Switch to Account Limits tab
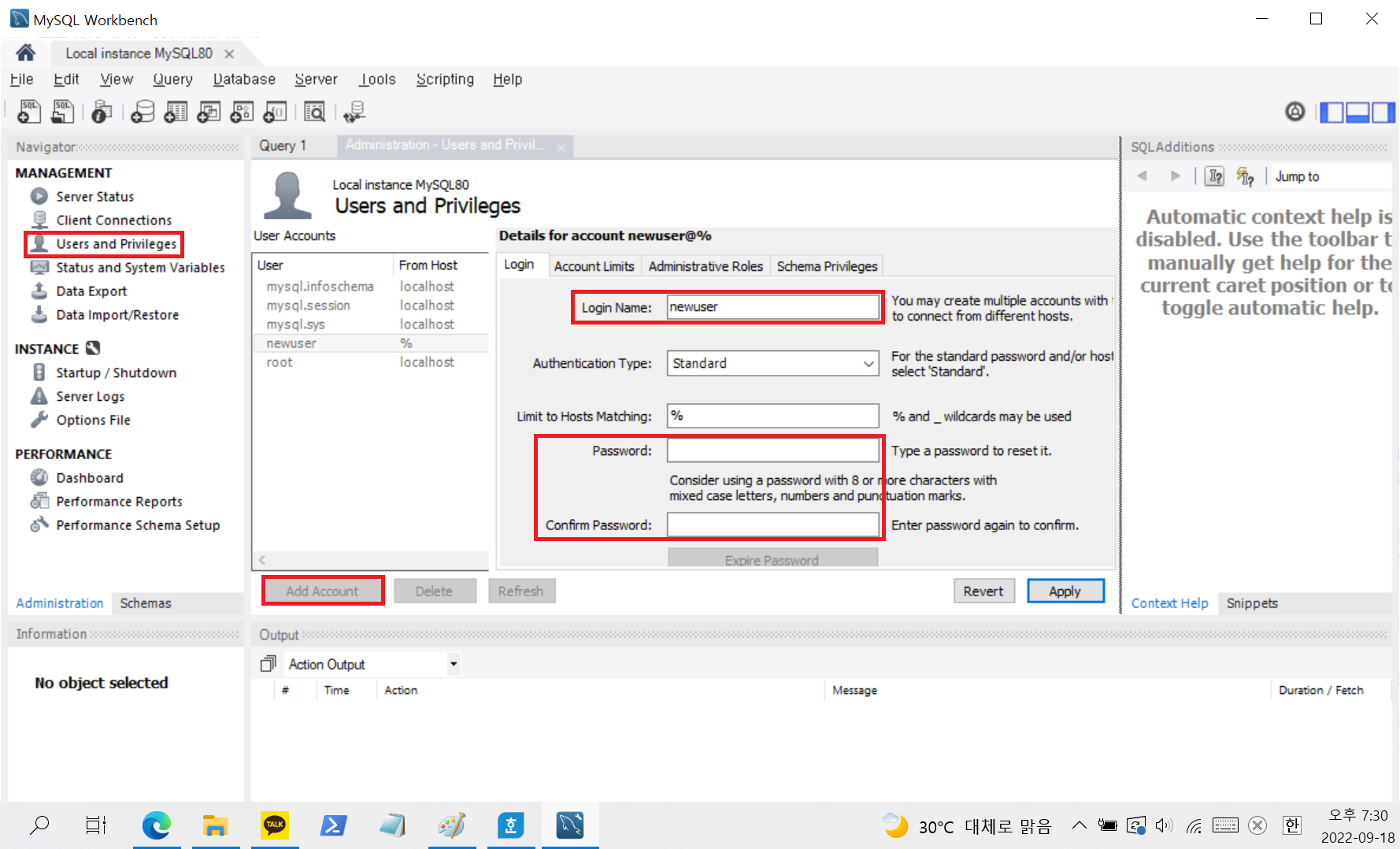Screen dimensions: 1400x849 click(x=594, y=266)
